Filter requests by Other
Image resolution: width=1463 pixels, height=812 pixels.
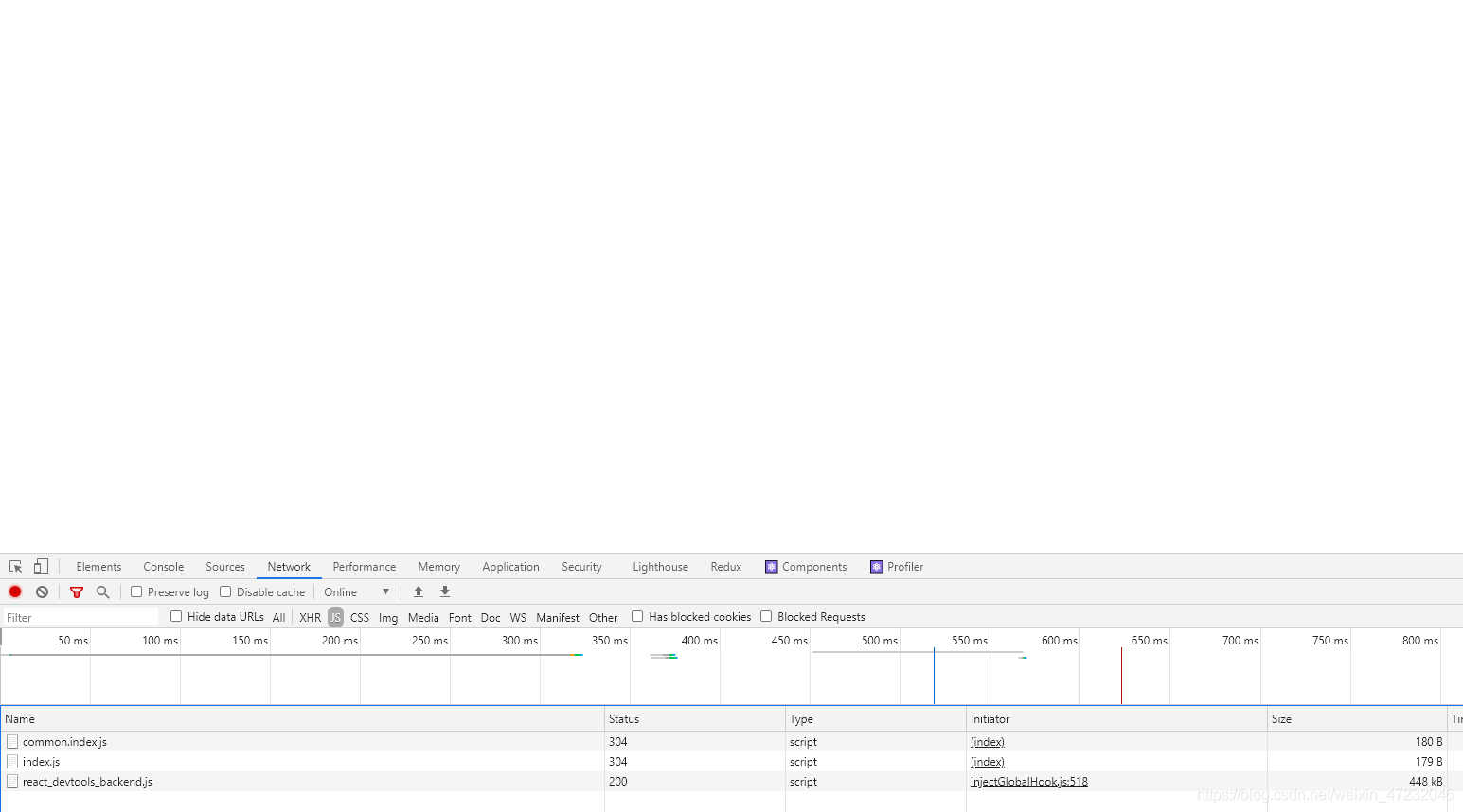point(603,617)
